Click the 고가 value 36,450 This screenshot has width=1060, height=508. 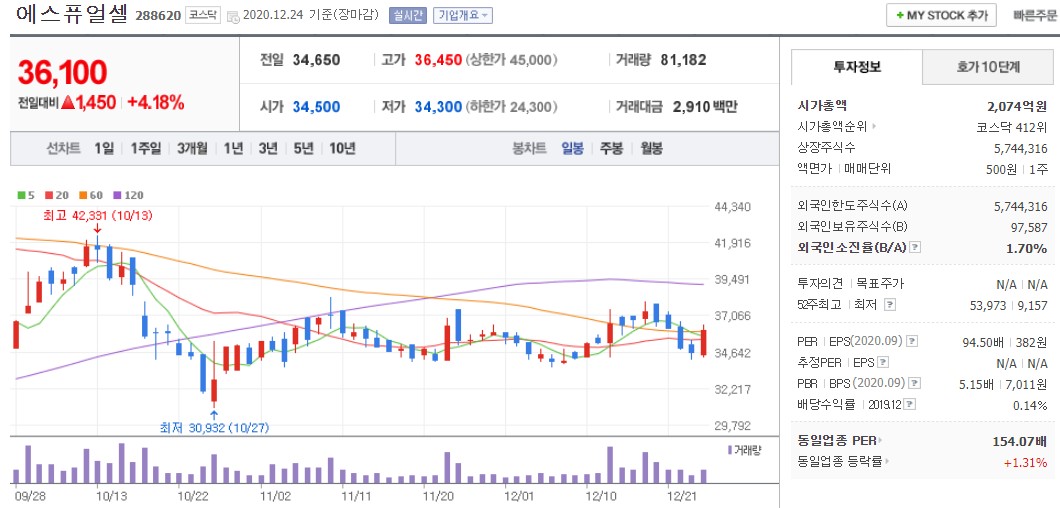pos(438,60)
